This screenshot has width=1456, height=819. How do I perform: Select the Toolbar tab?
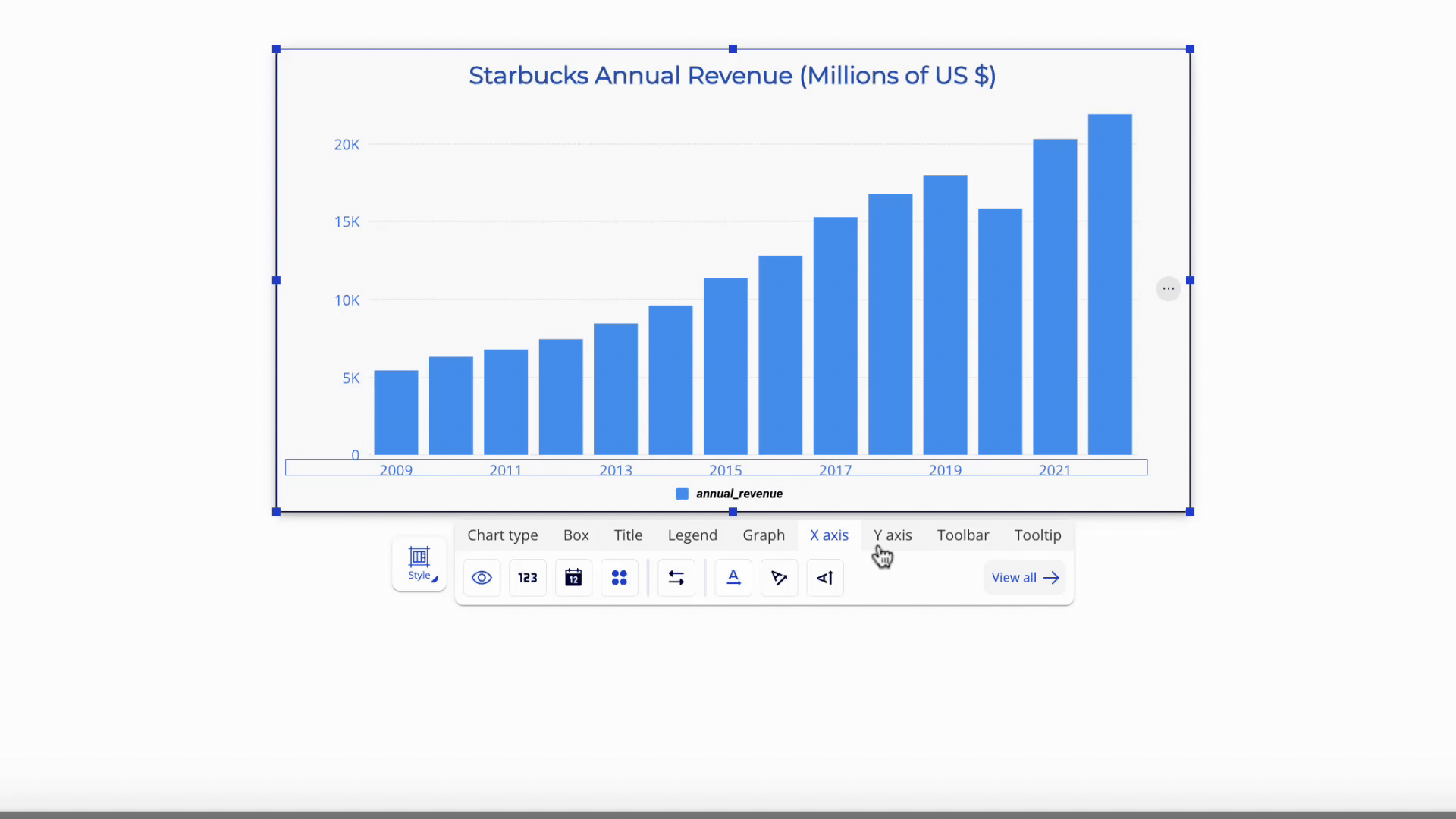pos(962,535)
